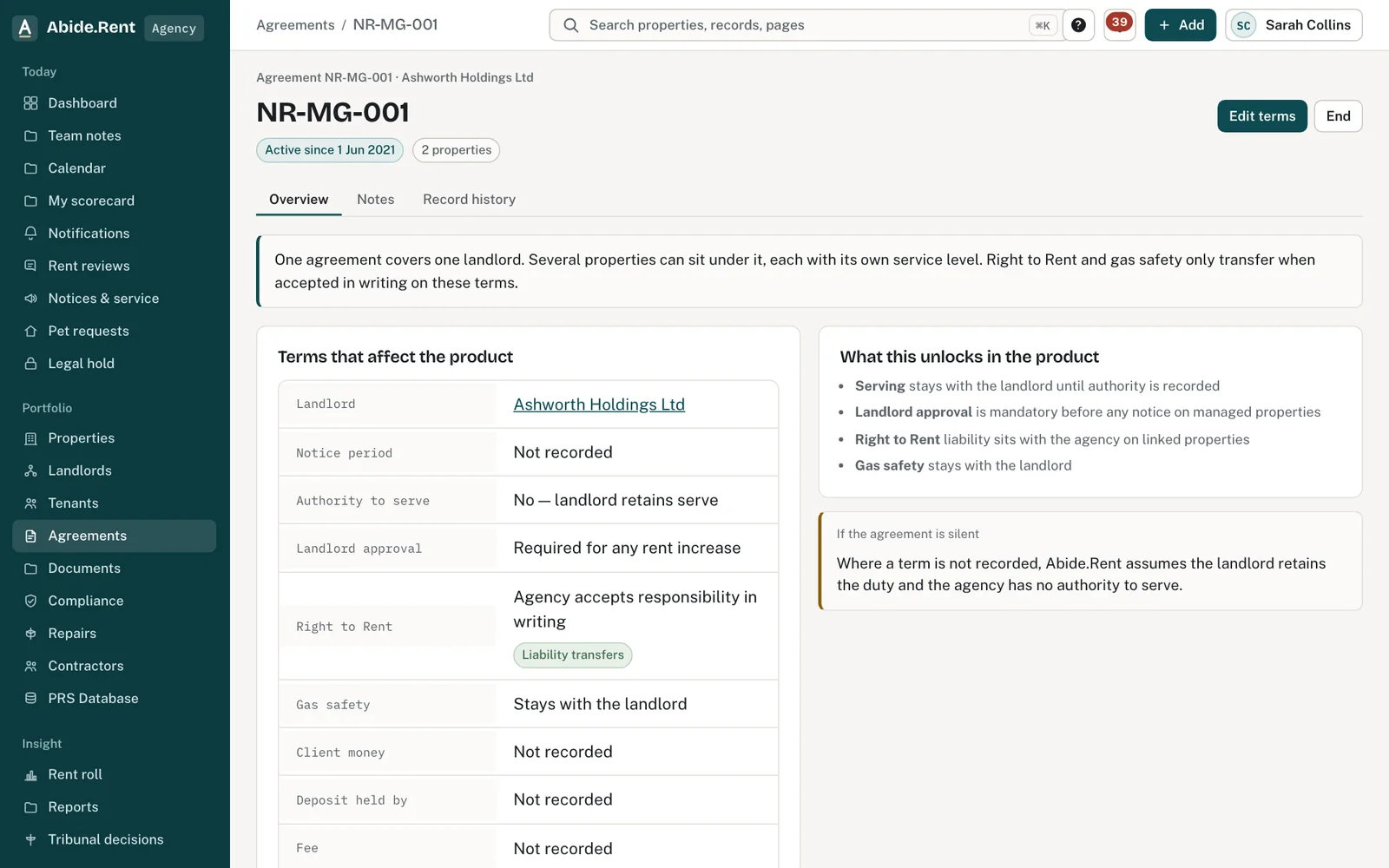Click the Tenants people icon

pos(30,503)
